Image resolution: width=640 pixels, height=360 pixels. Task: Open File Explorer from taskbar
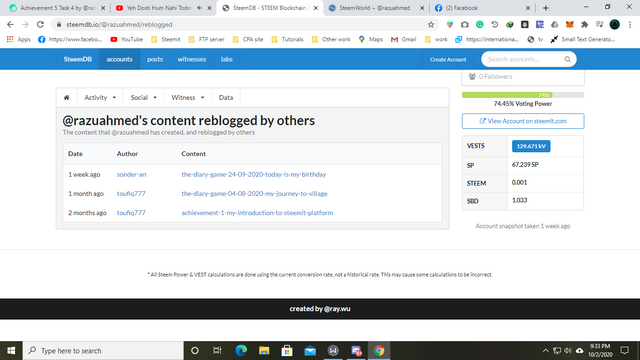click(264, 351)
